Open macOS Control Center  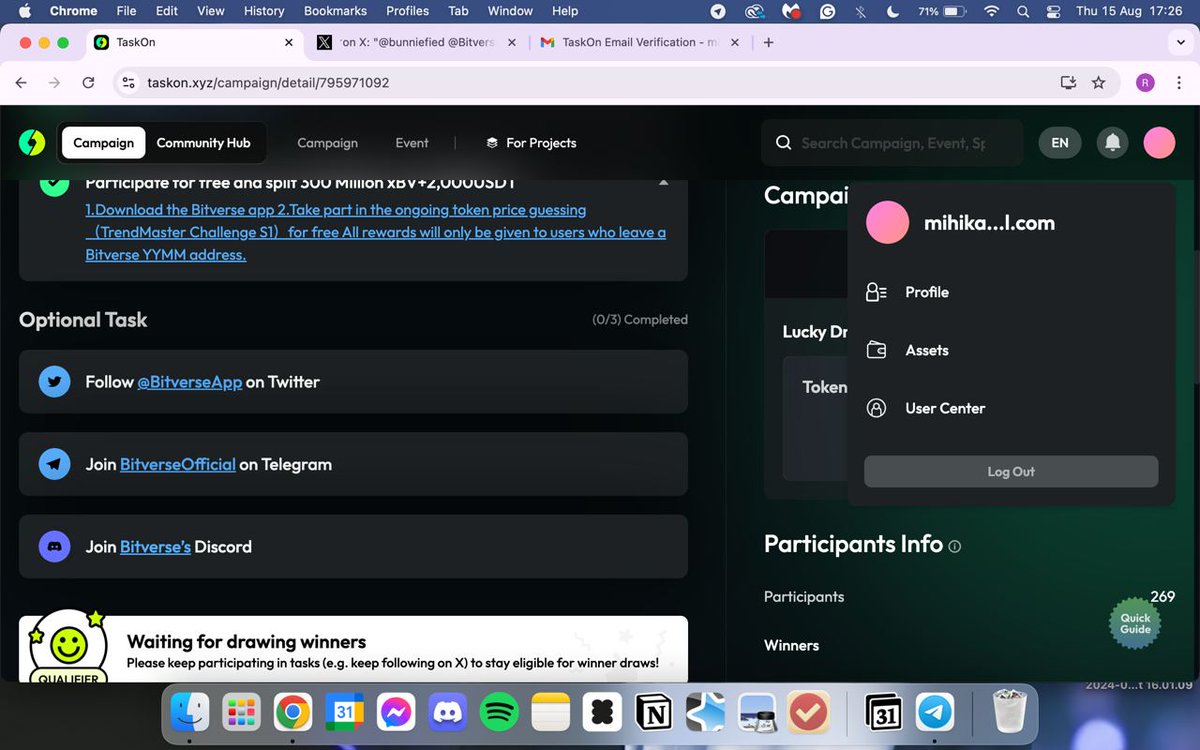click(1052, 11)
